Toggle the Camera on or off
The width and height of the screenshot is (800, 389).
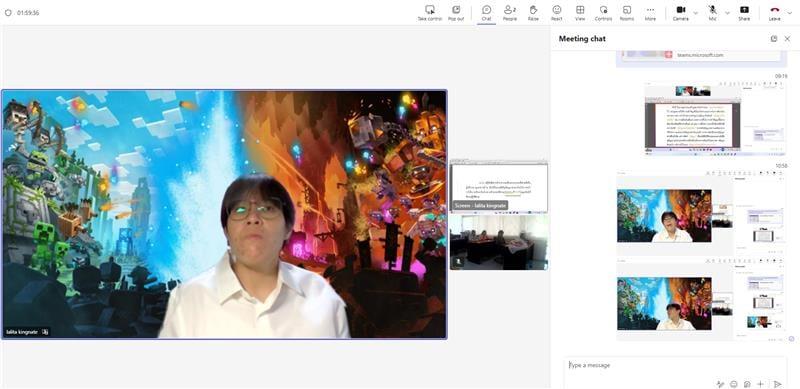(681, 13)
